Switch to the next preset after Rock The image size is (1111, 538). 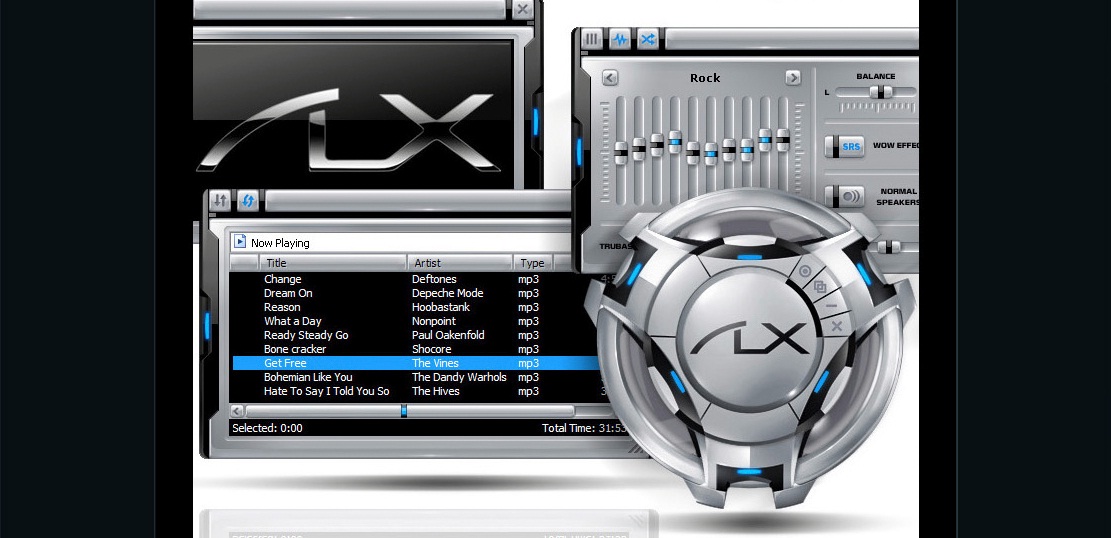pos(793,77)
